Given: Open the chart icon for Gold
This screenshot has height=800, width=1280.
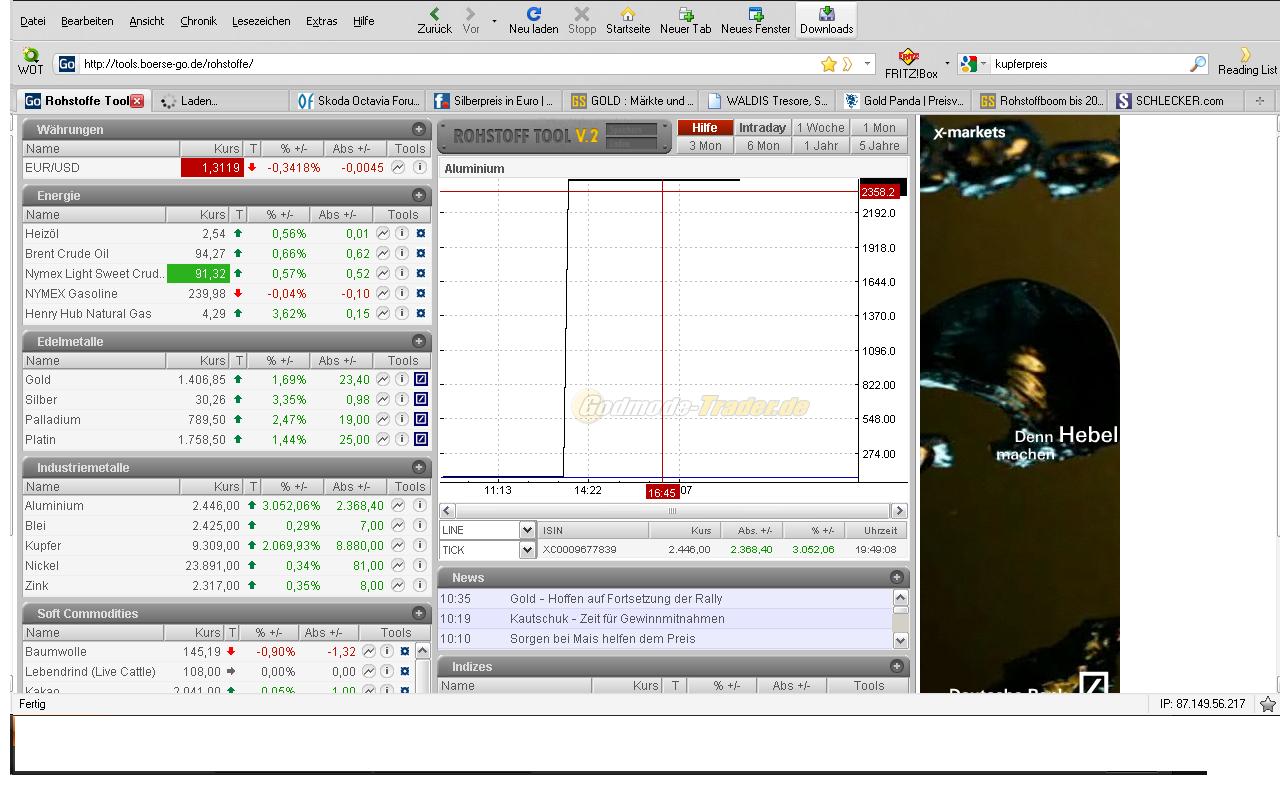Looking at the screenshot, I should tap(383, 380).
